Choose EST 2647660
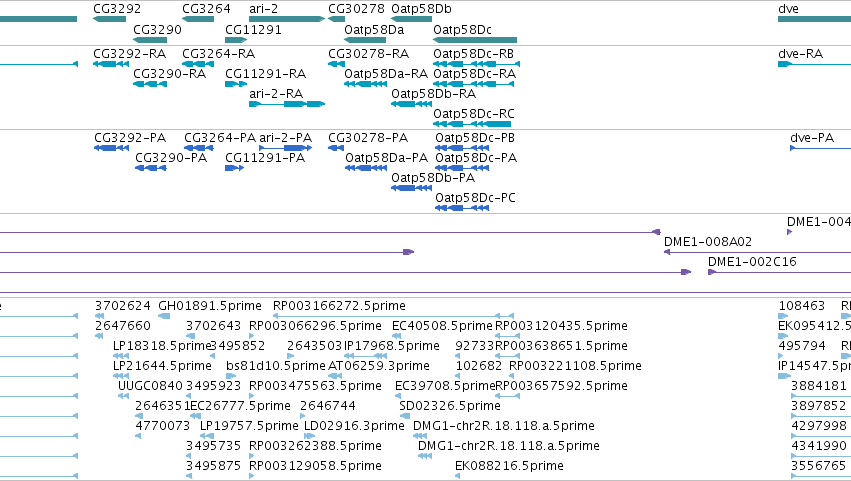The image size is (851, 481). pos(123,326)
